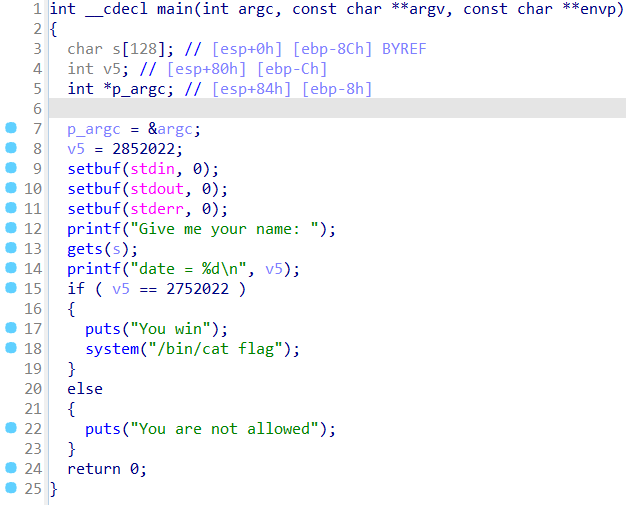The height and width of the screenshot is (505, 626).
Task: Click the __cdecl calling convention keyword
Action: 116,9
